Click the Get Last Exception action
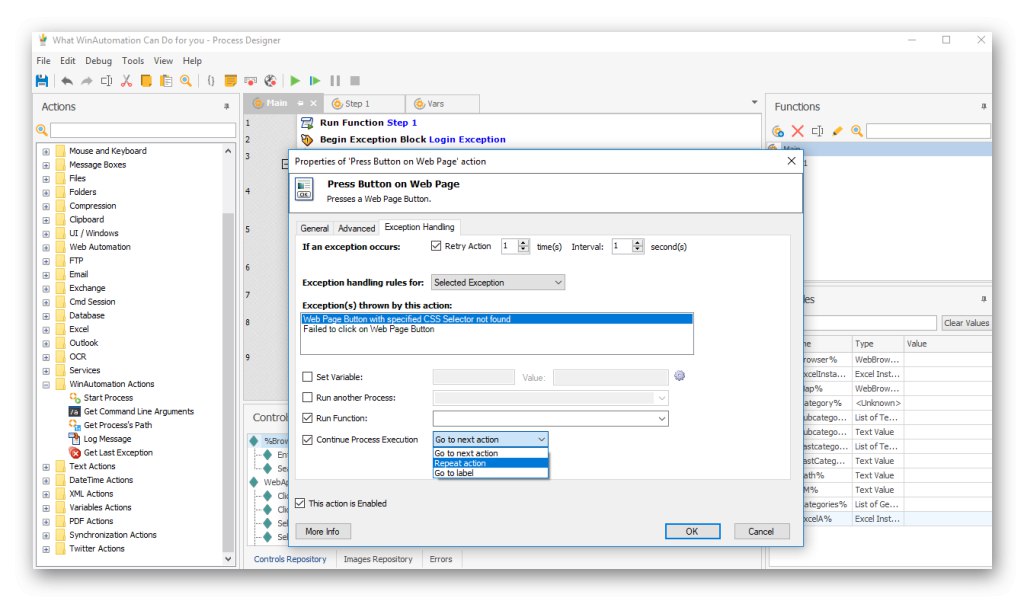The image size is (1024, 601). tap(118, 453)
